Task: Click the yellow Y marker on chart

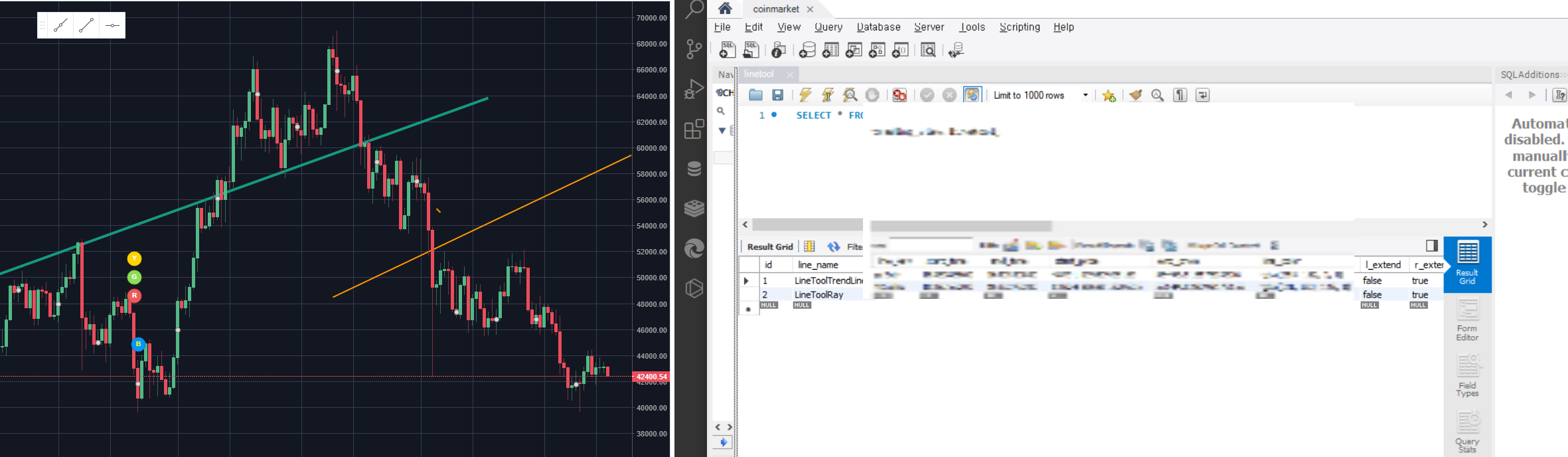Action: pos(134,258)
